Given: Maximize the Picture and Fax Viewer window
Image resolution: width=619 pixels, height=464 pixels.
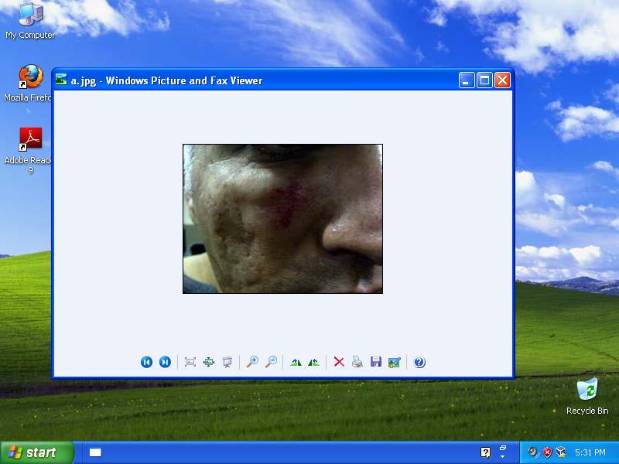Looking at the screenshot, I should coord(484,80).
